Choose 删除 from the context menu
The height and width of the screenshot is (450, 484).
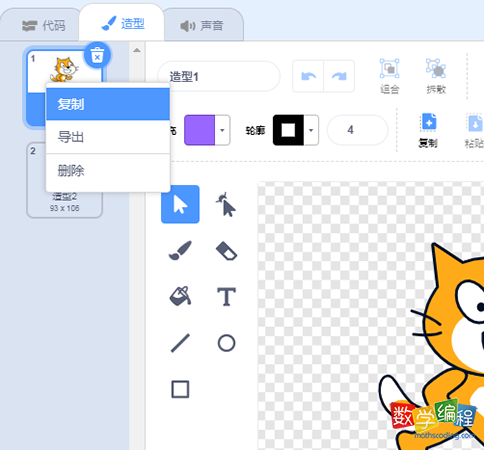(108, 171)
